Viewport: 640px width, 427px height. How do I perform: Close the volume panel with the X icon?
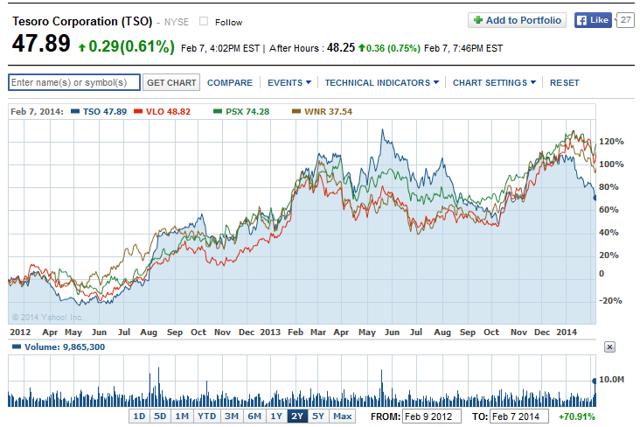[x=609, y=347]
